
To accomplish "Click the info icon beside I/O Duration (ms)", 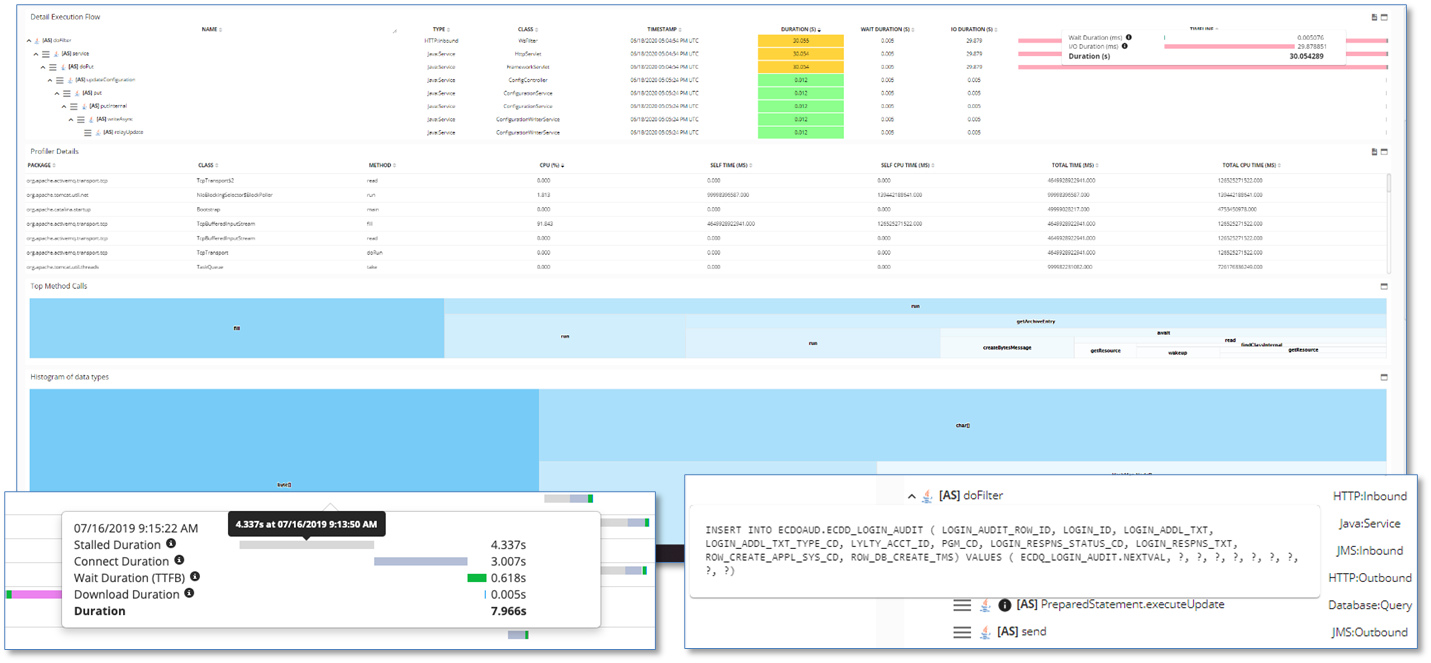I will (x=1125, y=46).
